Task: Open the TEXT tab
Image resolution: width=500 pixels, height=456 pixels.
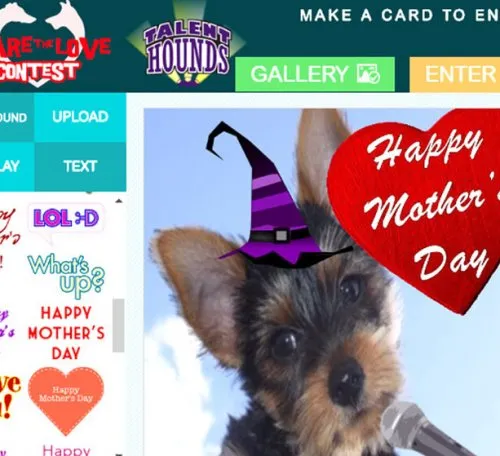Action: pos(80,166)
